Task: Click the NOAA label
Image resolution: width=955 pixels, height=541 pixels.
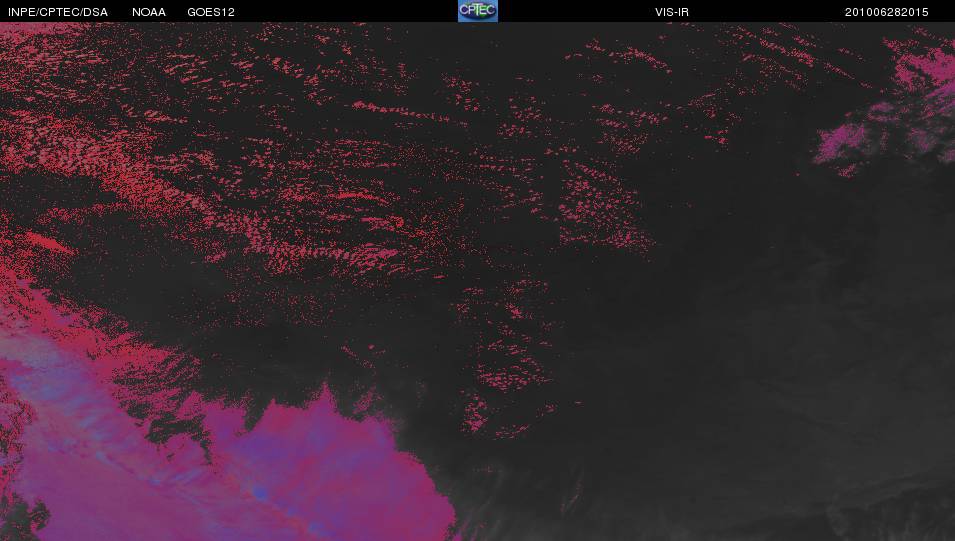Action: click(x=149, y=12)
